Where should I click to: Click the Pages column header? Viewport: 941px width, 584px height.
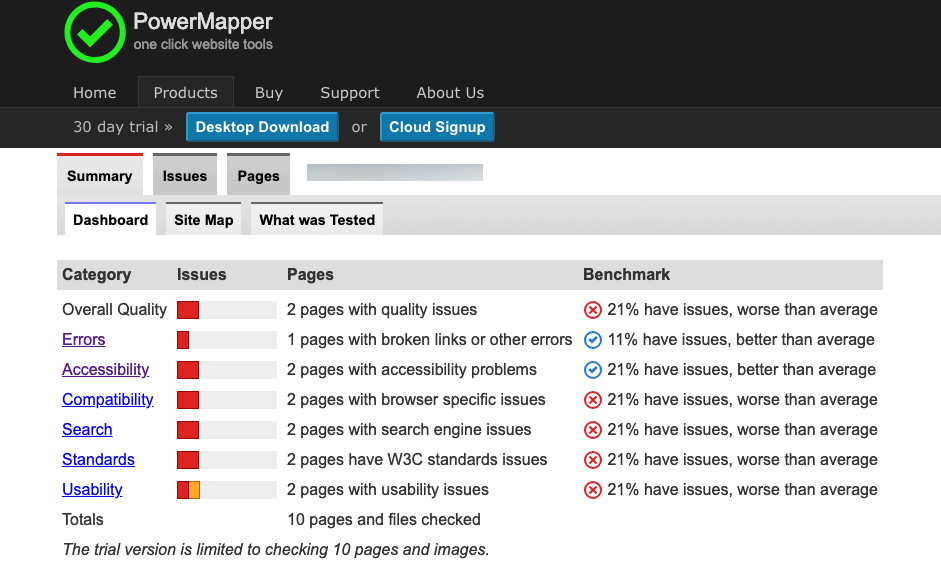[x=310, y=274]
